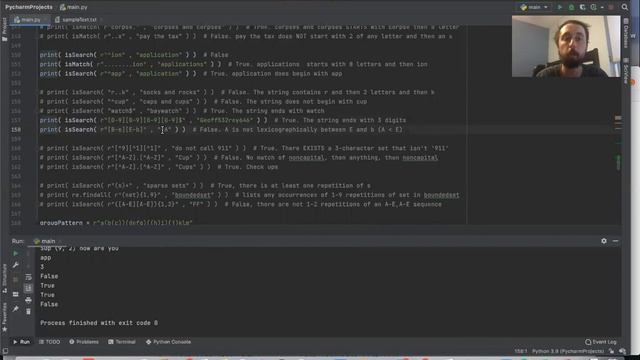Open the Terminal tool window
640x360 pixels.
point(122,342)
